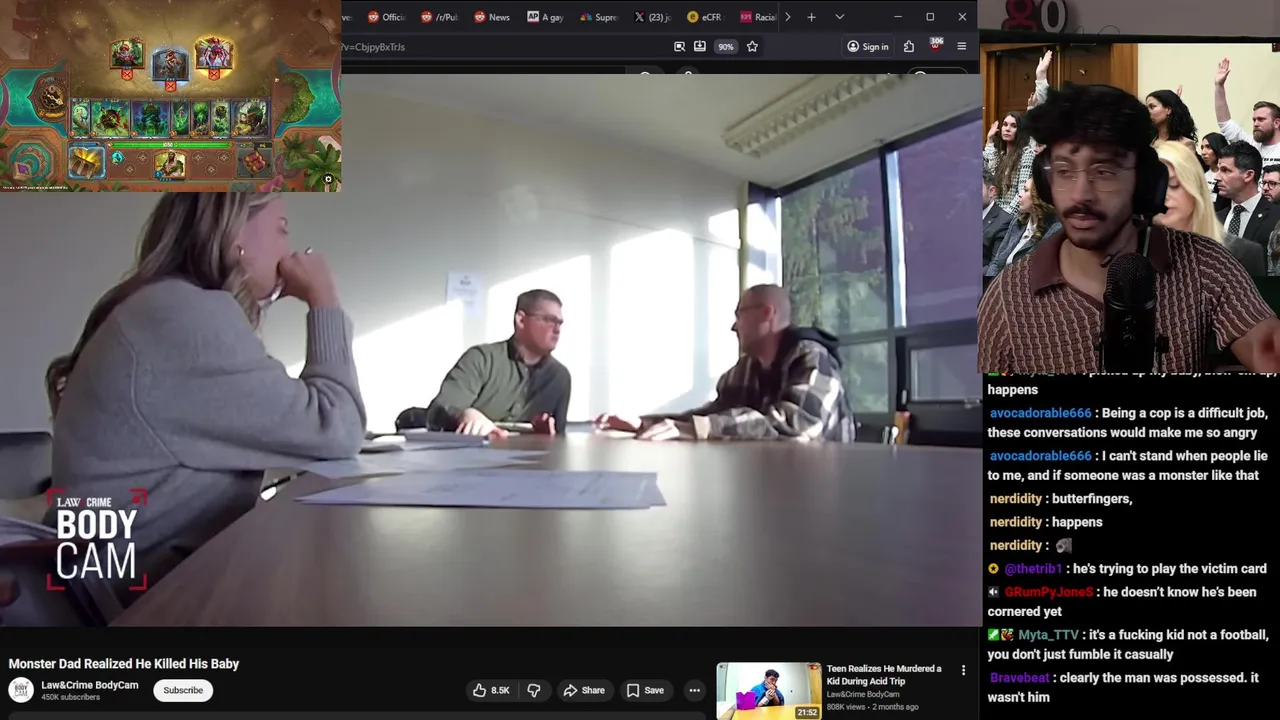1280x720 pixels.
Task: Switch to the eCFR tab
Action: [705, 17]
